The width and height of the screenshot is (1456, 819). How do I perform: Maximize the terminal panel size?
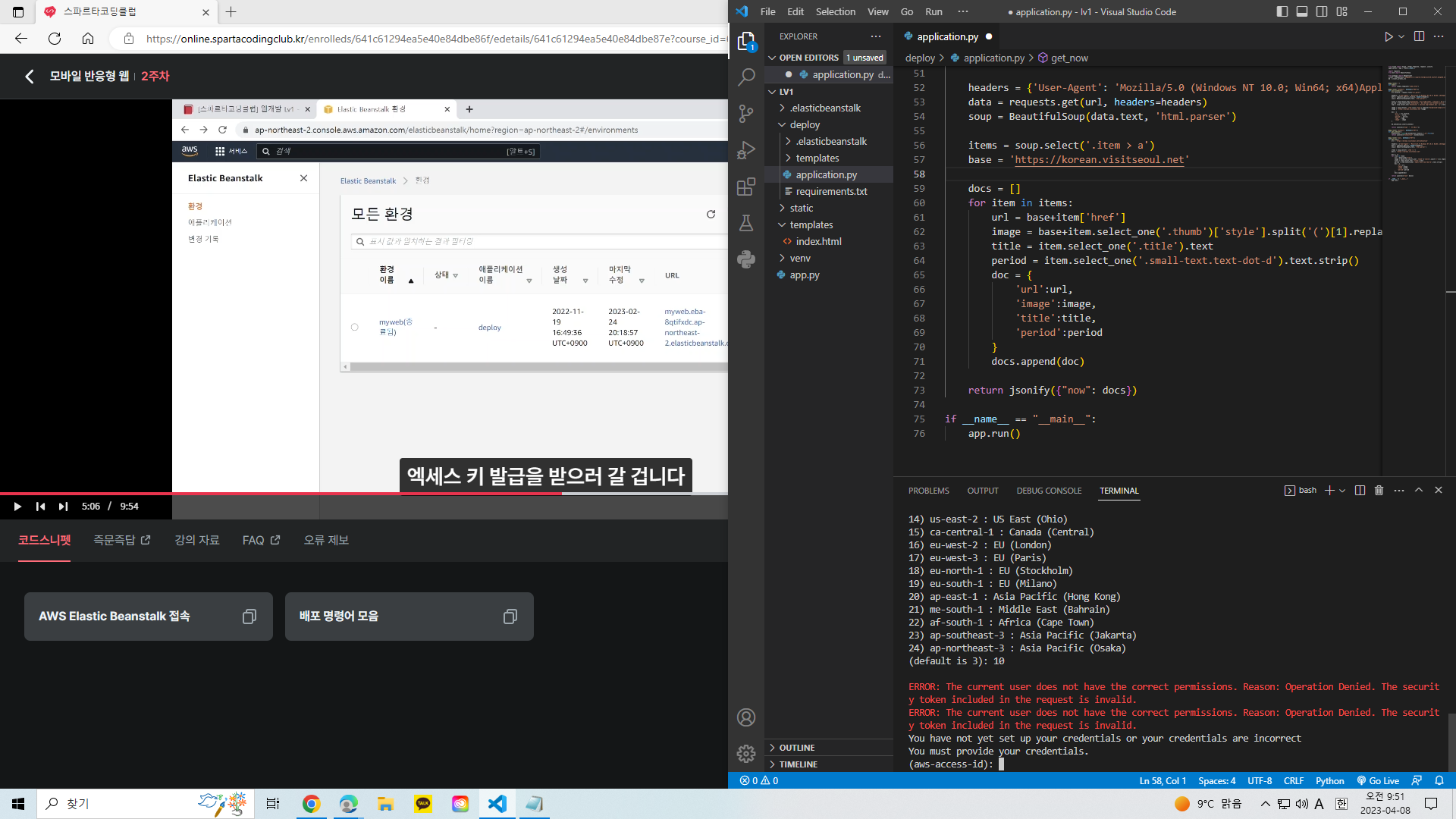[1419, 491]
